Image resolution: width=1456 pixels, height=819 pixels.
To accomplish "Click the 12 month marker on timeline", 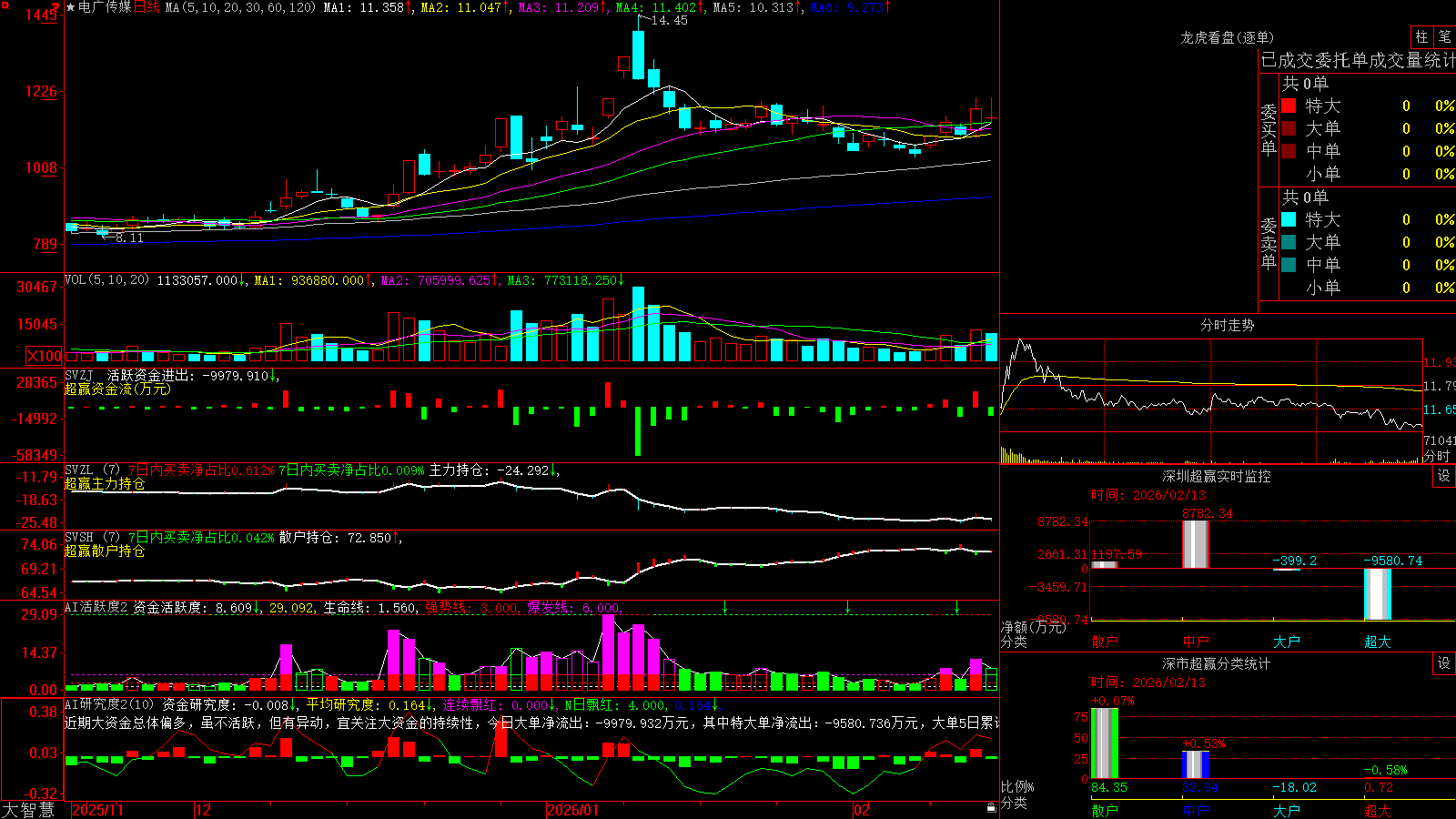I will (204, 810).
